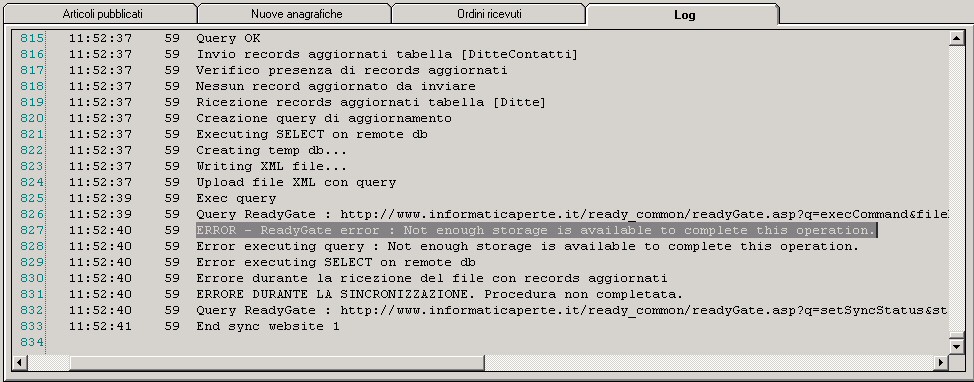
Task: Click the Writing XML file log entry
Action: (x=271, y=166)
